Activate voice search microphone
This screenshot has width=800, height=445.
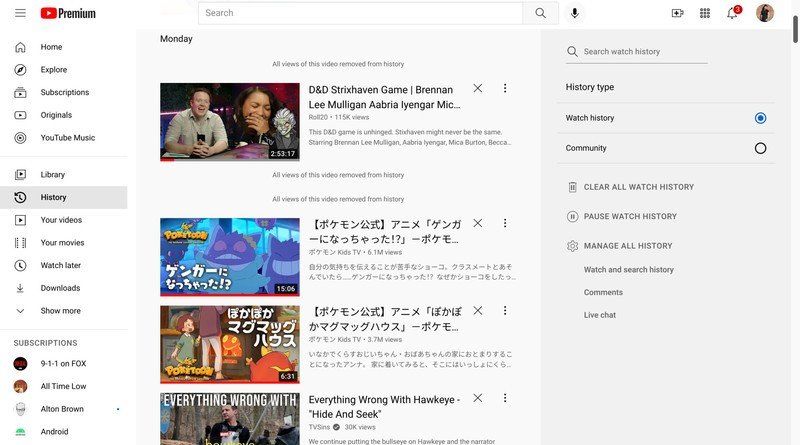pos(574,13)
